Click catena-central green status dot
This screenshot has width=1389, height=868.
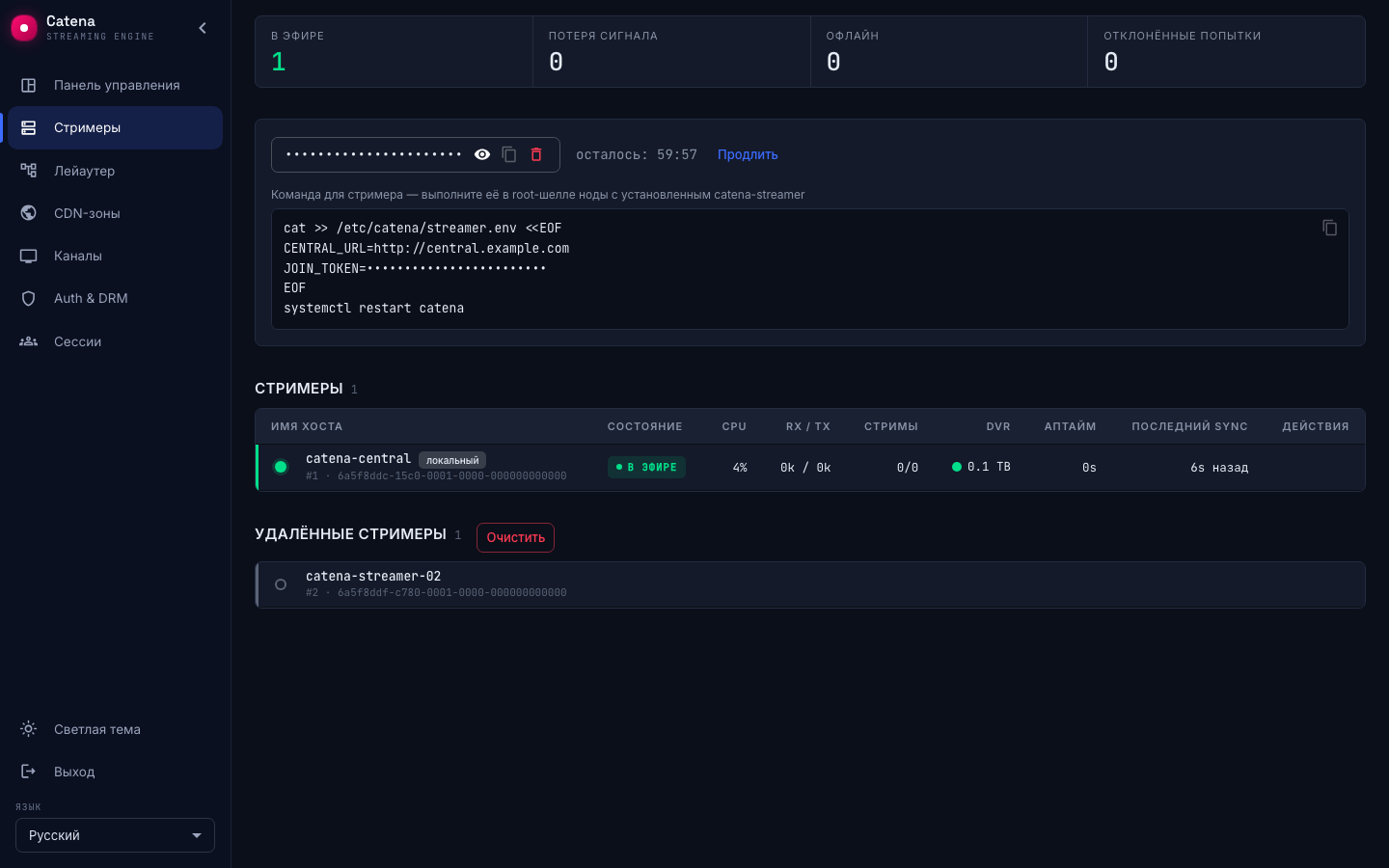point(281,467)
